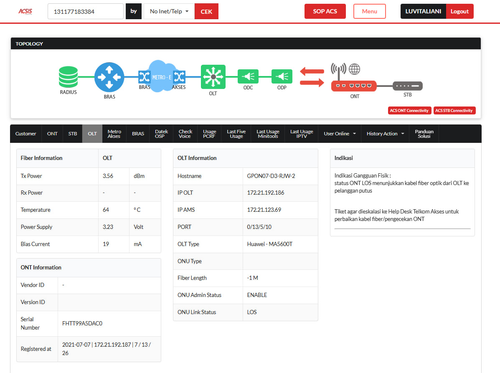Click the RADIUS database icon
The width and height of the screenshot is (500, 373).
[x=68, y=77]
